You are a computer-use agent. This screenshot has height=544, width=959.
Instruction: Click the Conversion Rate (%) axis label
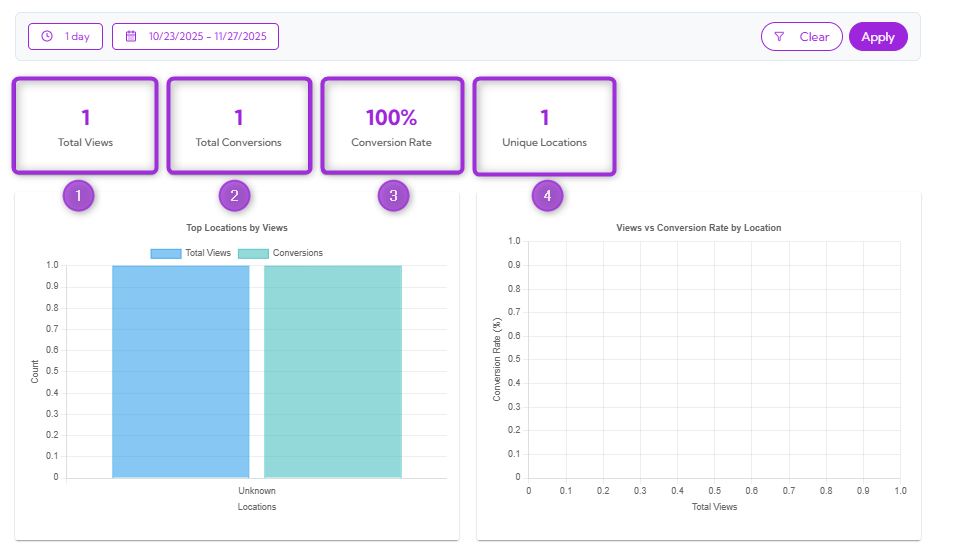[x=497, y=359]
